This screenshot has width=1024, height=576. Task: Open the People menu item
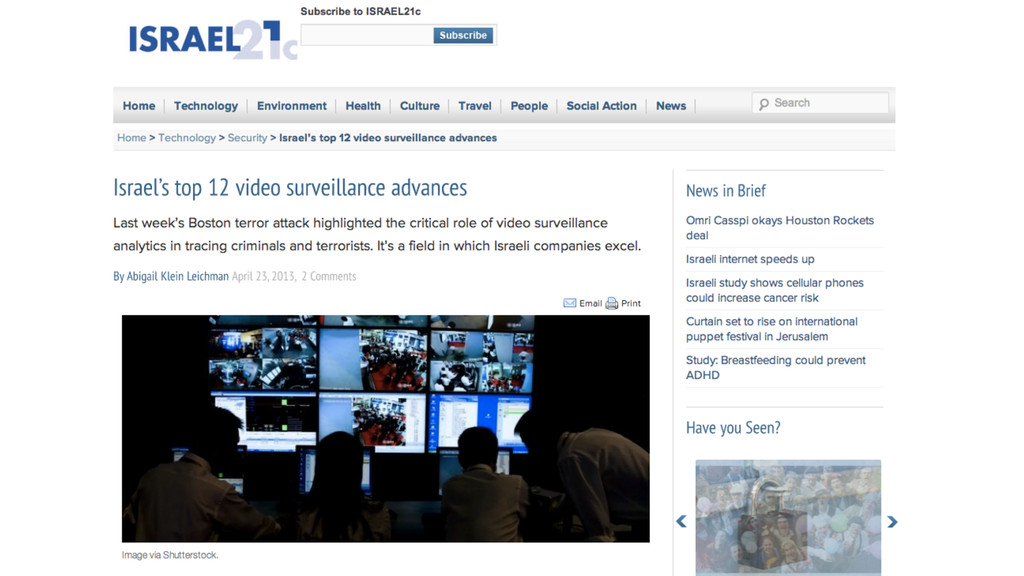click(x=529, y=106)
